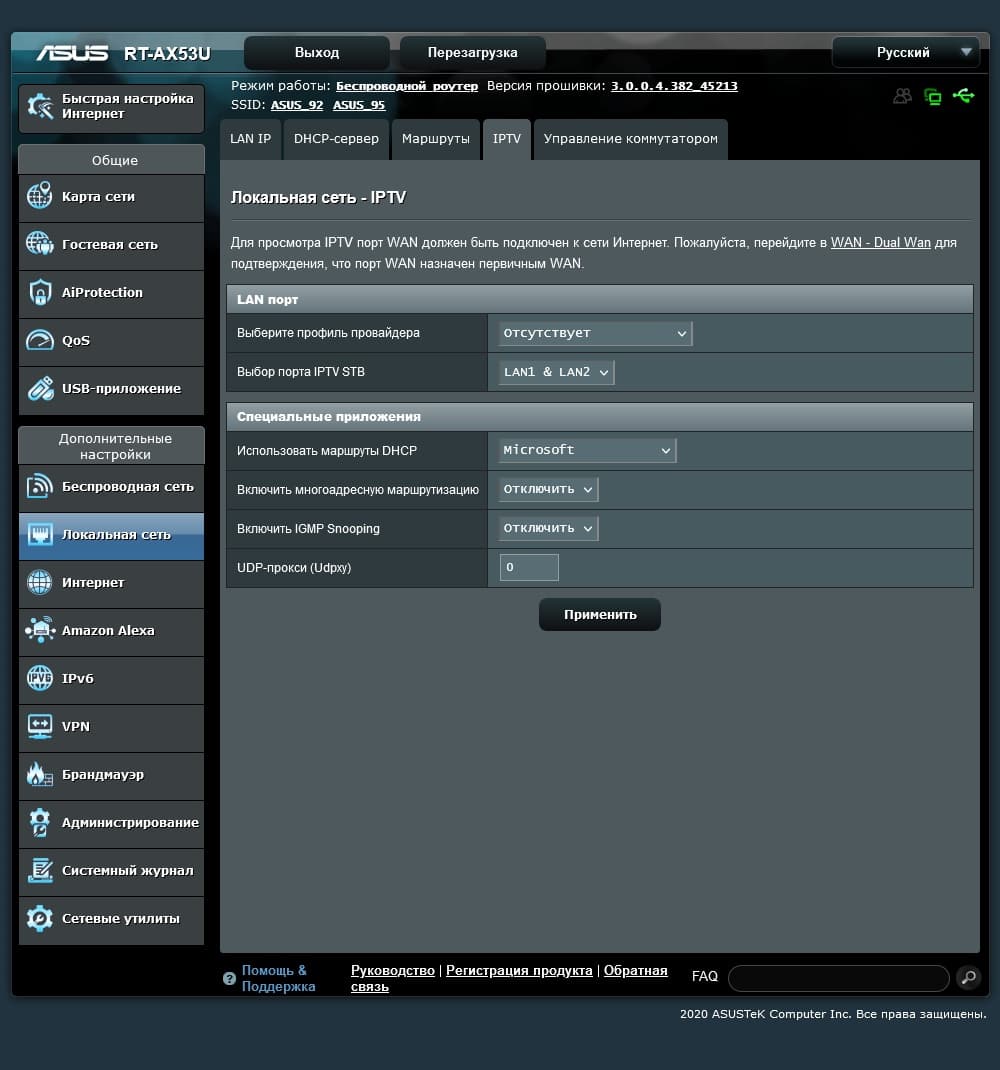Open the provider profile dropdown showing Отсутствует
1000x1070 pixels.
[595, 333]
